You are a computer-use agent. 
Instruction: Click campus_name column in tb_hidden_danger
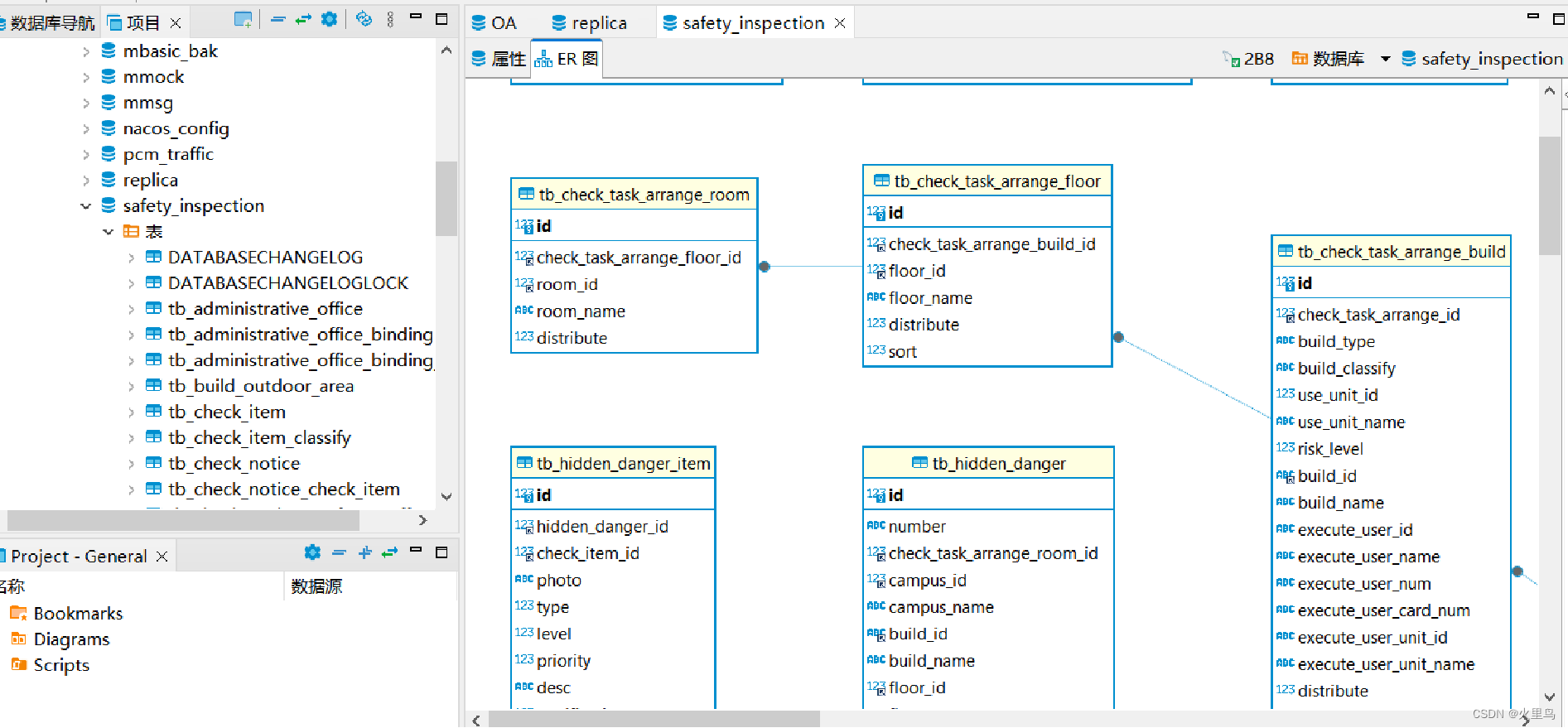click(941, 607)
